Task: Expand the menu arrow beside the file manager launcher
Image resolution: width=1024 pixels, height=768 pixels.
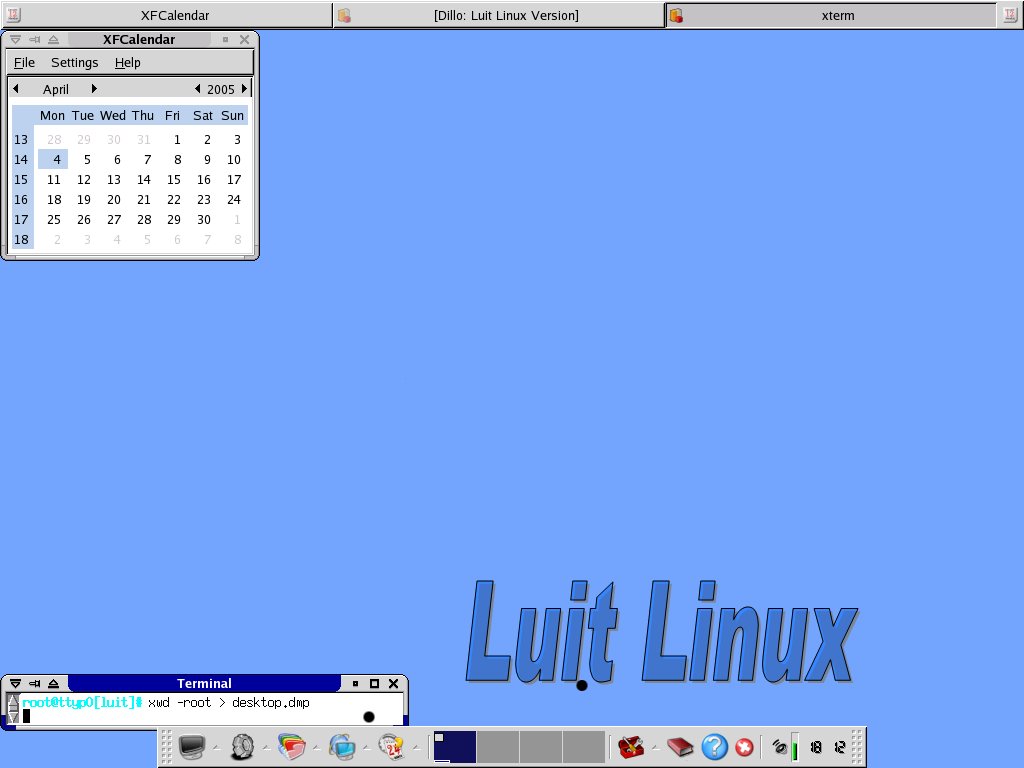Action: tap(316, 747)
